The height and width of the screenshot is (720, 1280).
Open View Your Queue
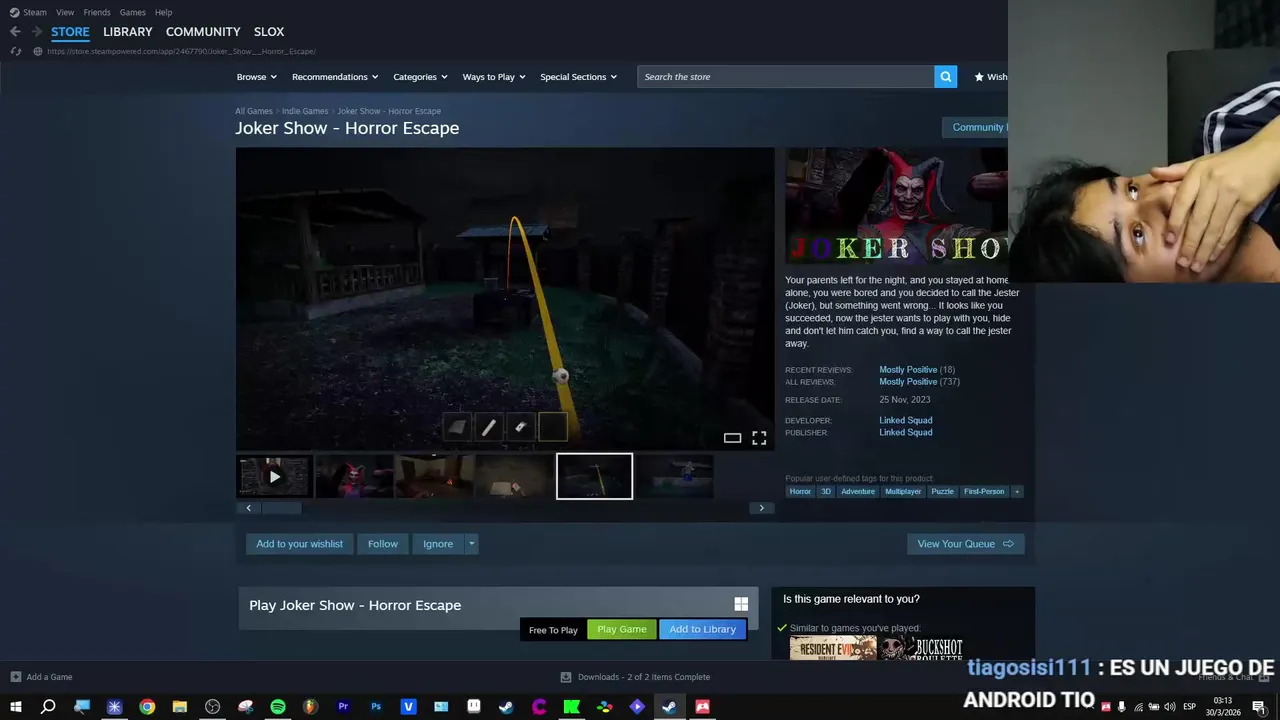point(965,544)
